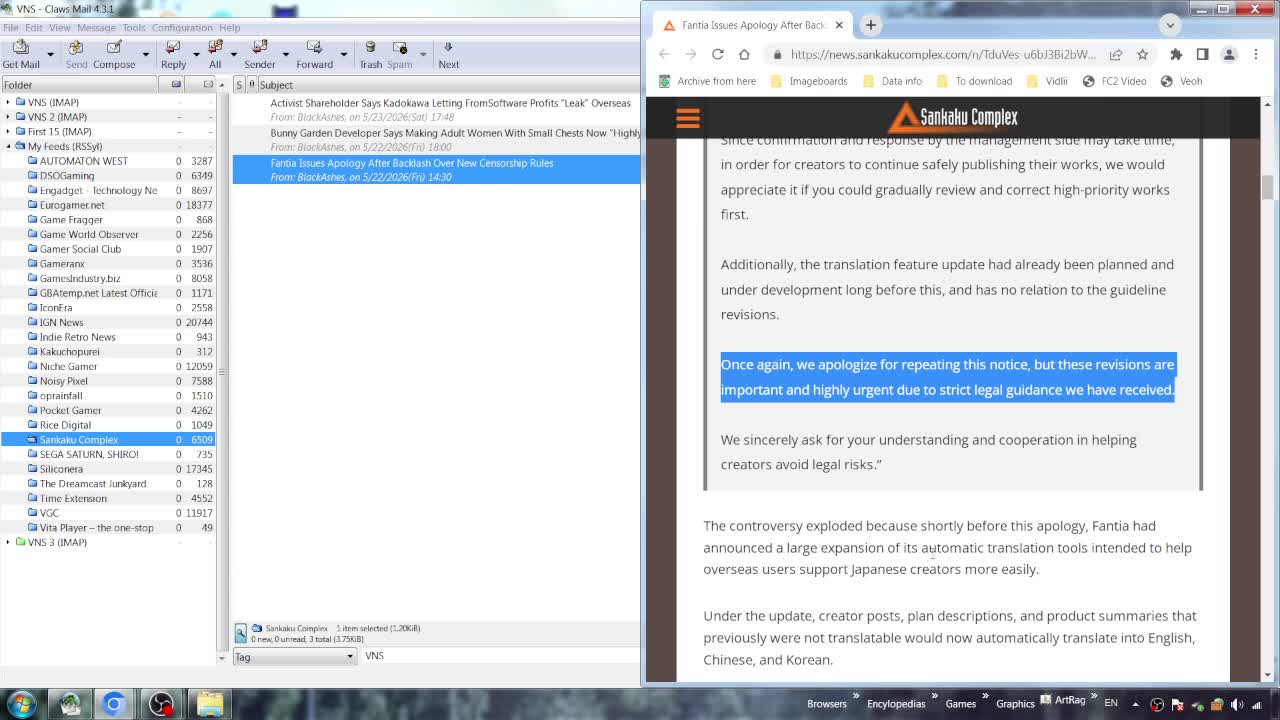This screenshot has width=1280, height=720.
Task: Open the Chrome profile avatar
Action: 1229,54
